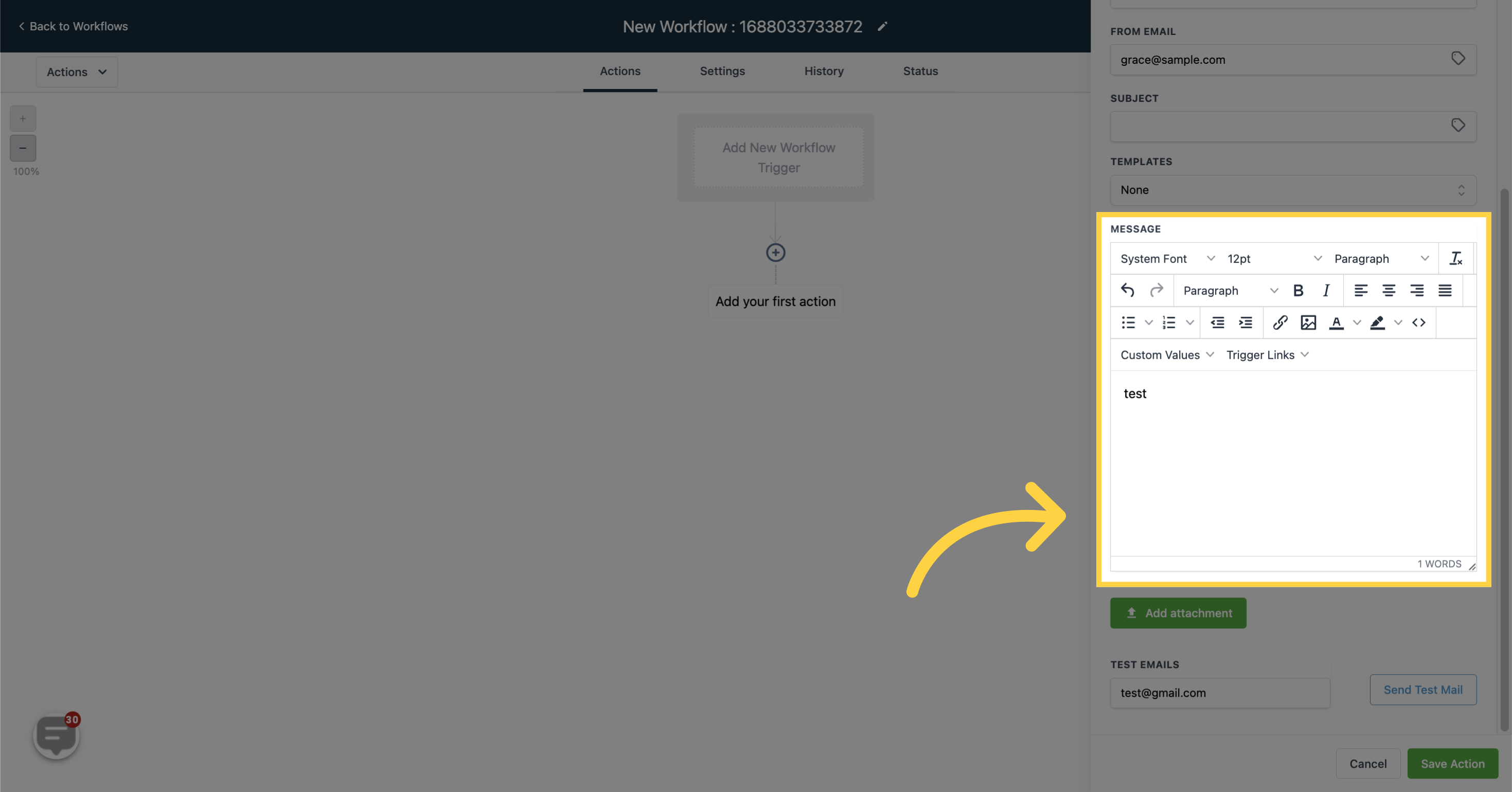Click the Send Test Mail button
Image resolution: width=1512 pixels, height=792 pixels.
click(1423, 690)
